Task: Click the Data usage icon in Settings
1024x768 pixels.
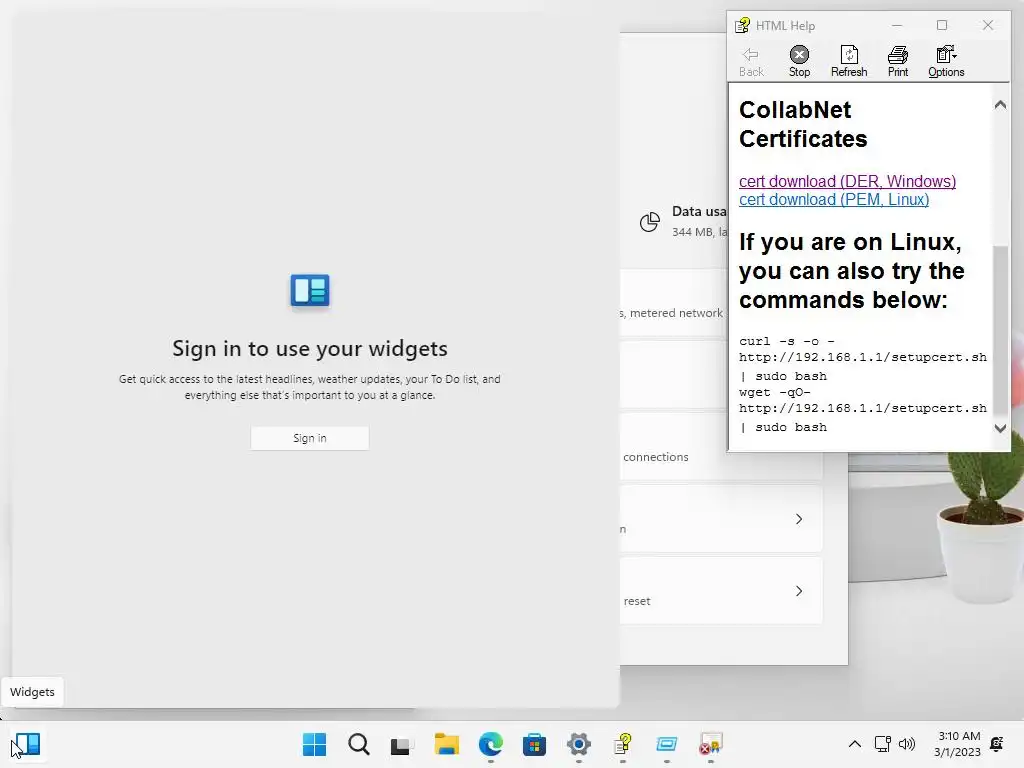Action: (x=650, y=222)
